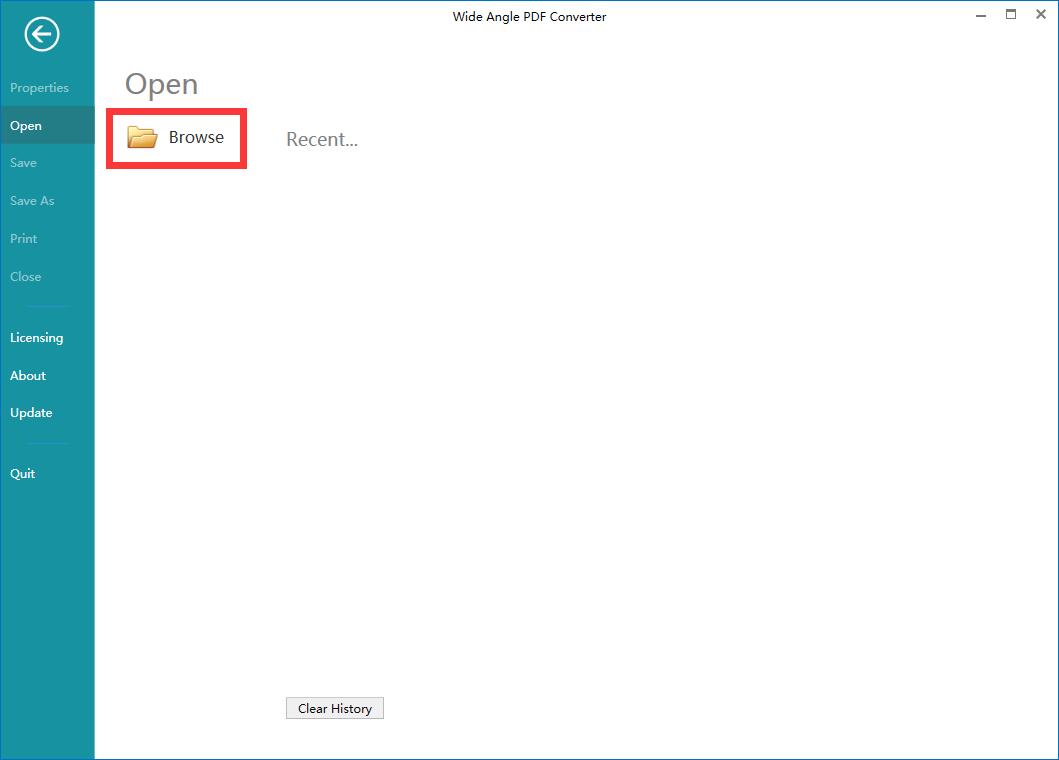
Task: Open the About page
Action: click(28, 376)
